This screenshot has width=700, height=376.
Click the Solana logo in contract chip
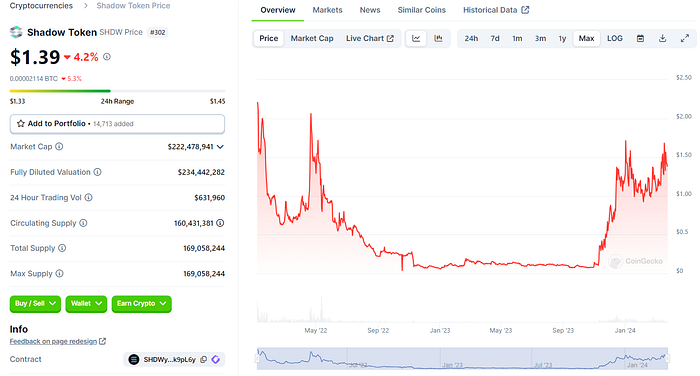pos(133,359)
